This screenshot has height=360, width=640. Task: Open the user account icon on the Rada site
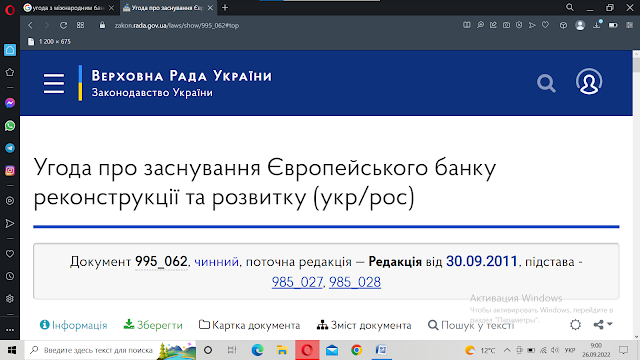click(x=589, y=82)
